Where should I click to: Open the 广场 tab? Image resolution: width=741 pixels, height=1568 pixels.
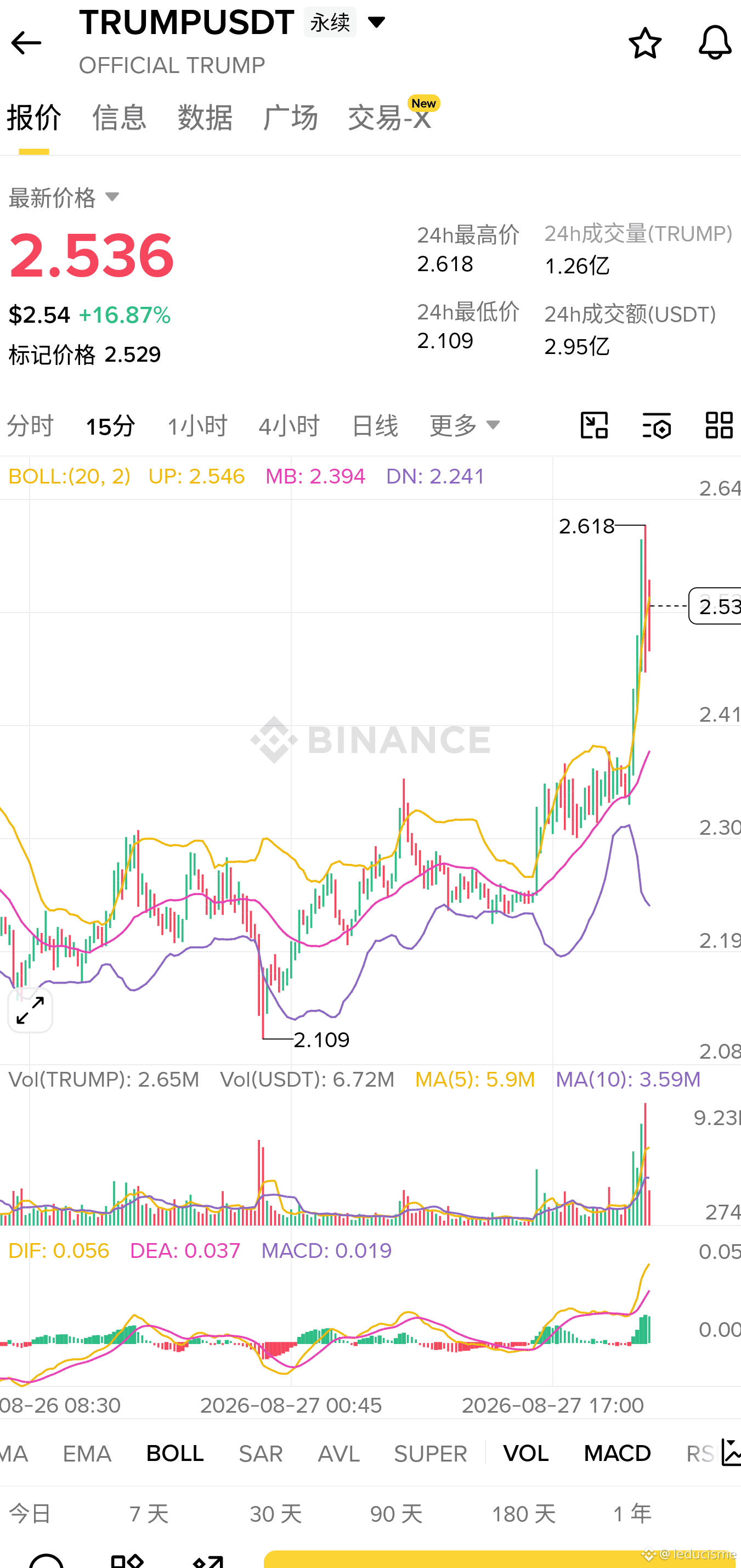tap(290, 117)
